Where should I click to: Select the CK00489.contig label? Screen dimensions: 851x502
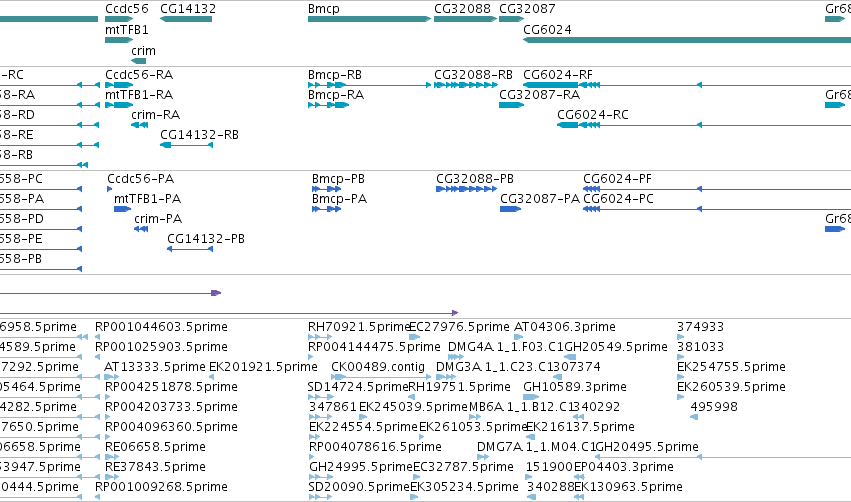point(378,367)
